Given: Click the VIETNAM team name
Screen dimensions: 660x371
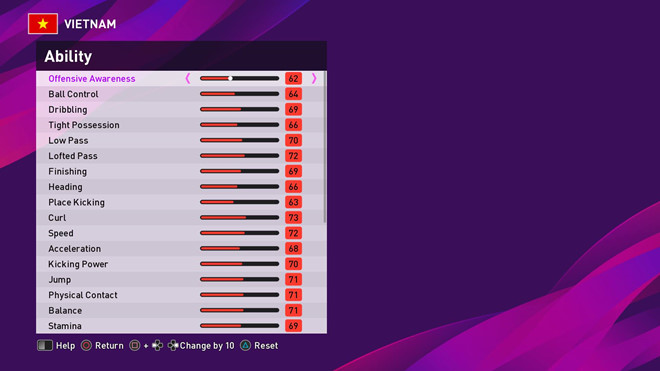Looking at the screenshot, I should click(x=90, y=24).
